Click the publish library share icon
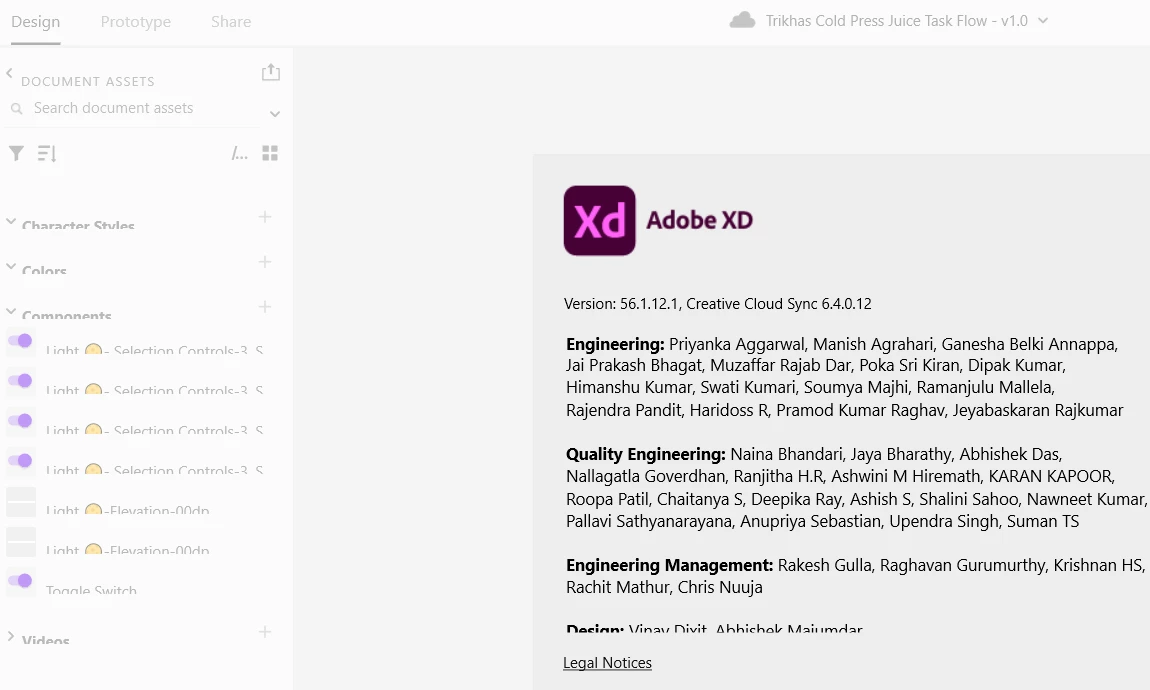1150x690 pixels. [x=271, y=72]
